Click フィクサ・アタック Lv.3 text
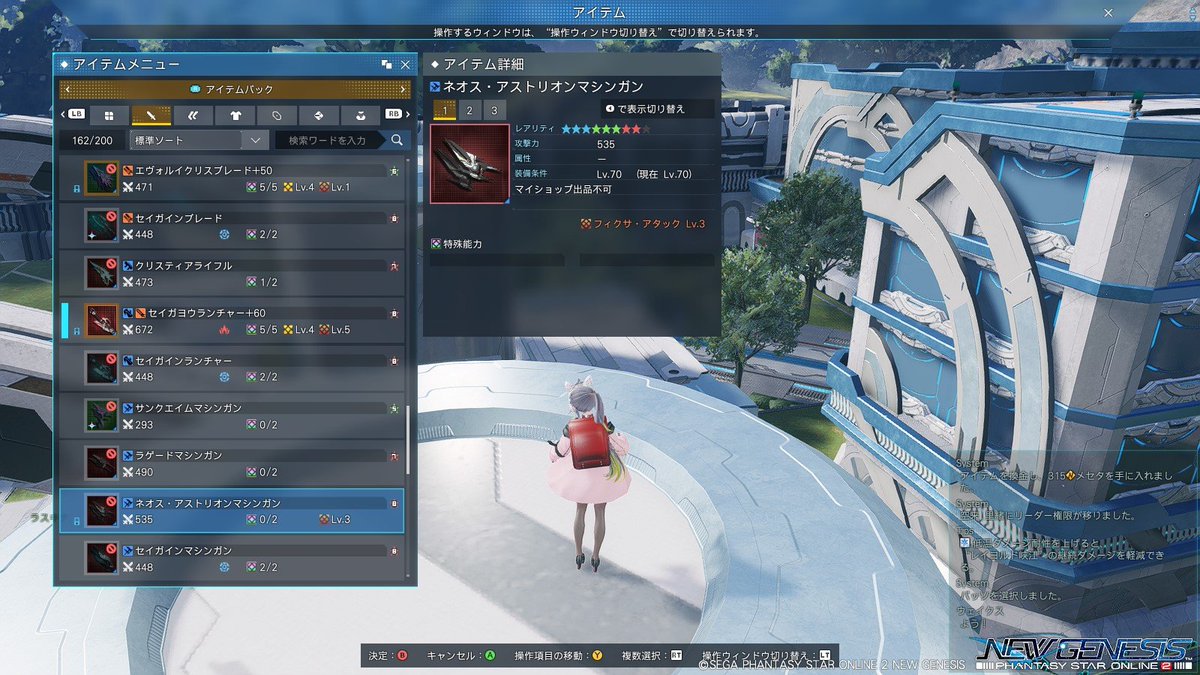The height and width of the screenshot is (675, 1200). pos(650,224)
